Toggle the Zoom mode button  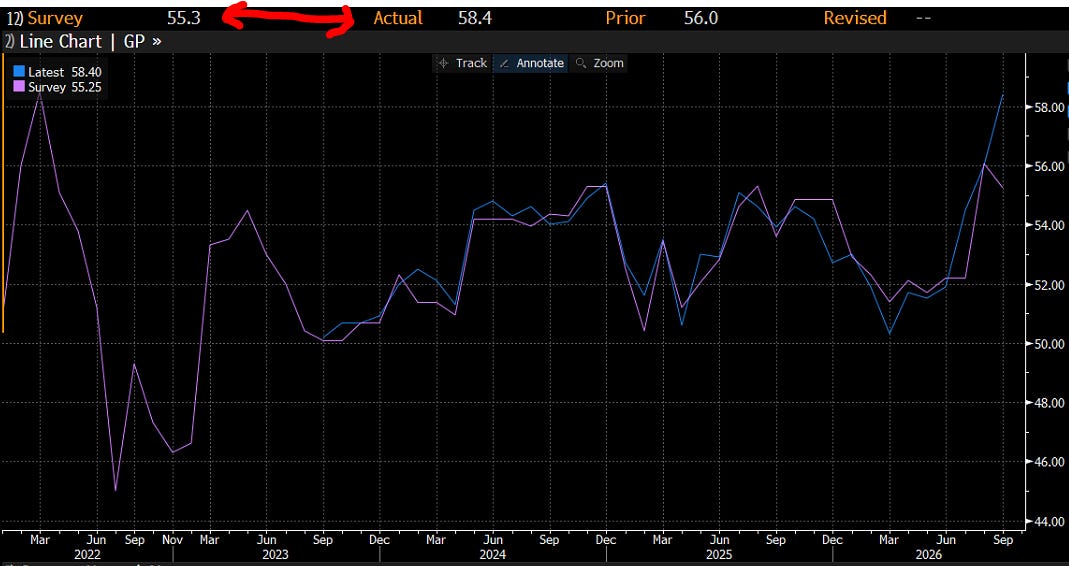(x=599, y=63)
